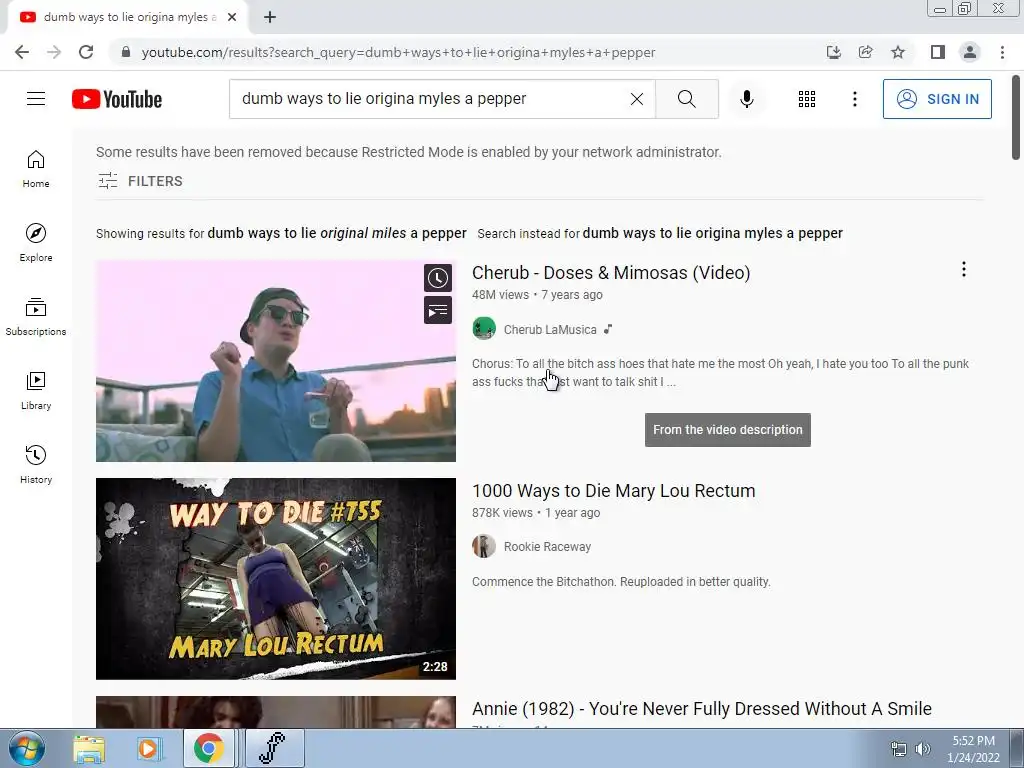1024x768 pixels.
Task: Open Explore in the sidebar
Action: click(x=36, y=243)
